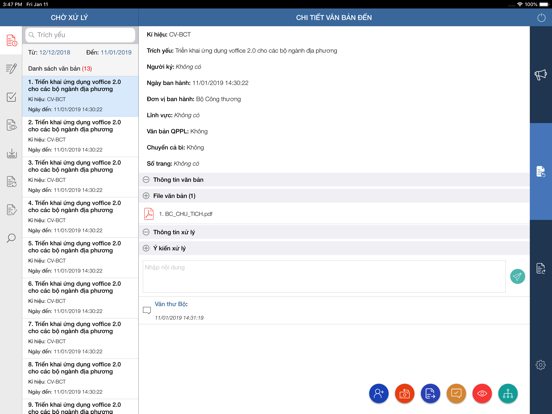This screenshot has height=414, width=552.
Task: Focus the Trích yếu search field
Action: tap(80, 35)
